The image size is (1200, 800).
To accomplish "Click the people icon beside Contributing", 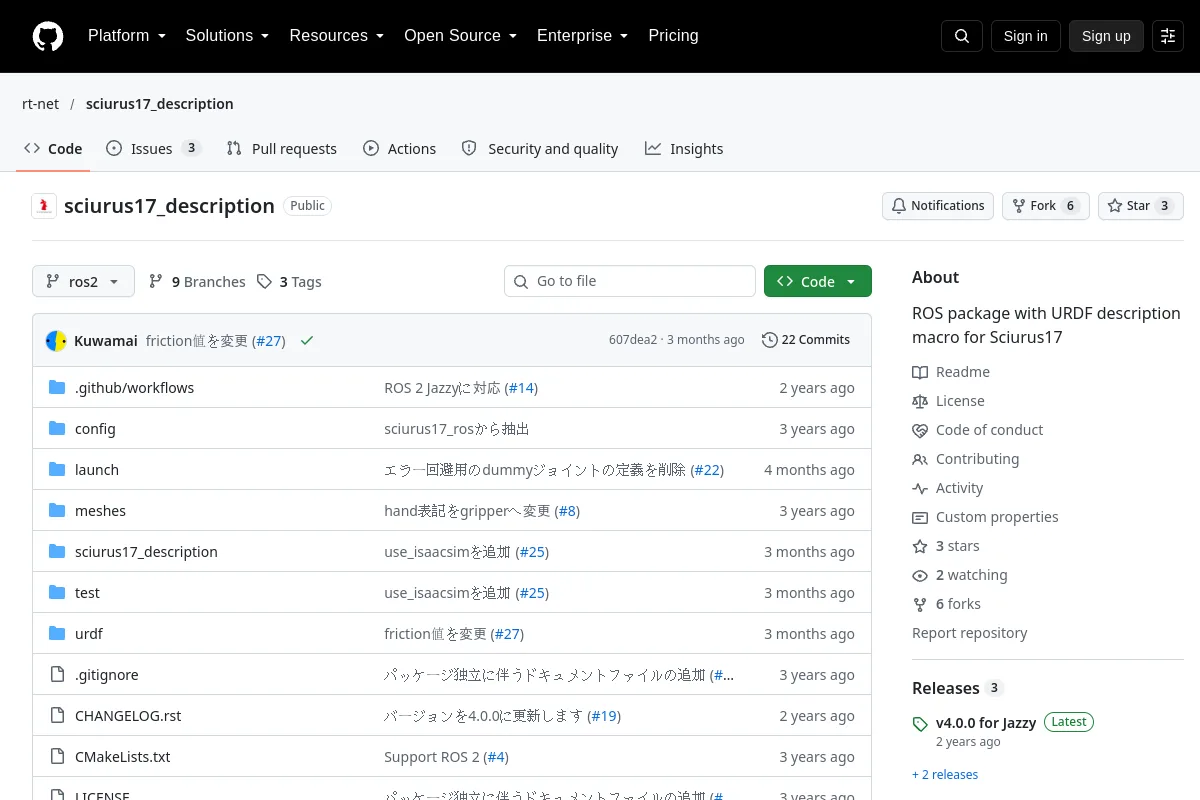I will (920, 459).
